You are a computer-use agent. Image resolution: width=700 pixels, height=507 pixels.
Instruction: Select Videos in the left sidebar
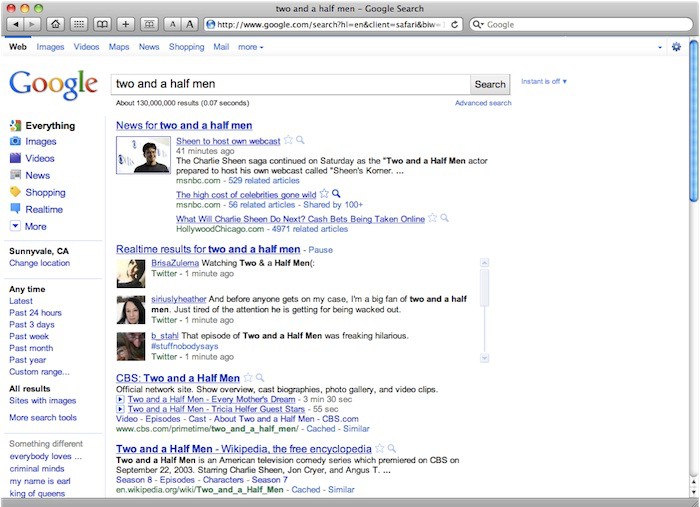pos(40,159)
